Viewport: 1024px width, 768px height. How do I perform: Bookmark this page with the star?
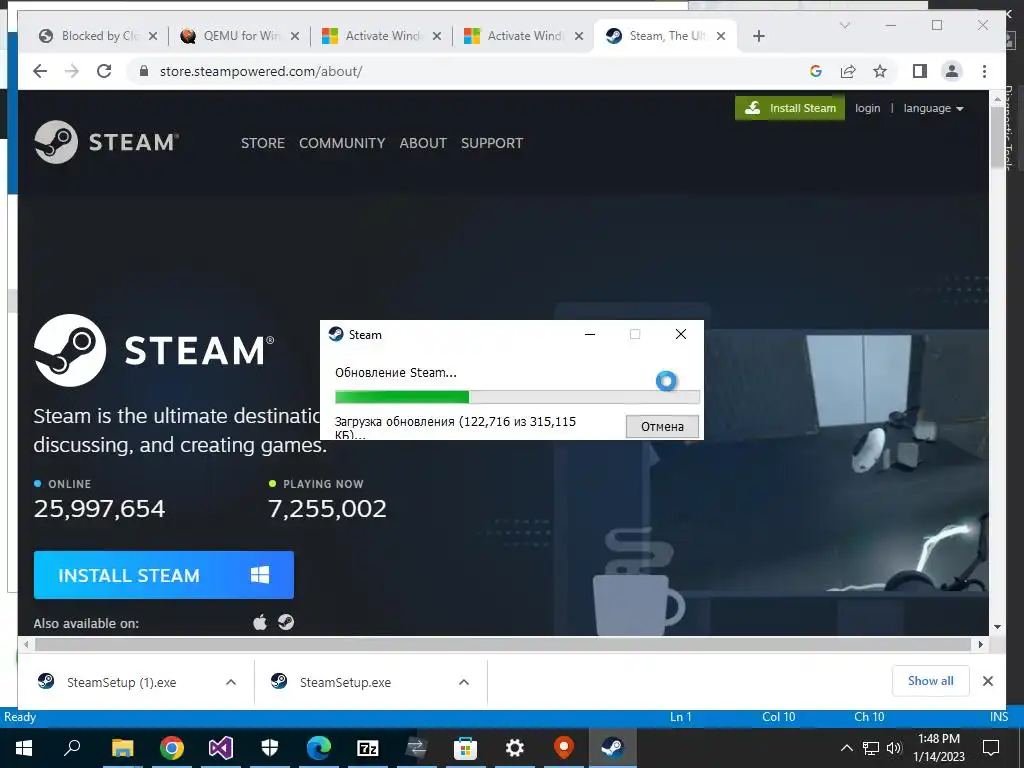880,71
